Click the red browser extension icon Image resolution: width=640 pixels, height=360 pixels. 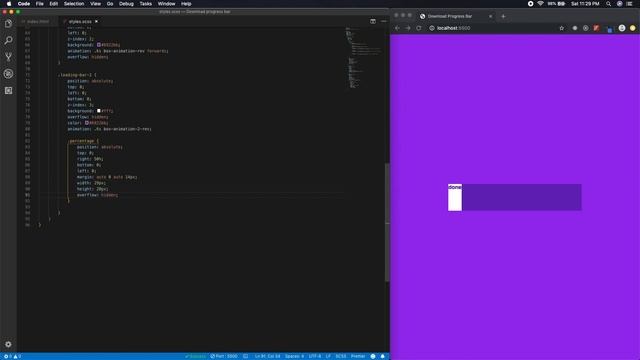(x=596, y=28)
